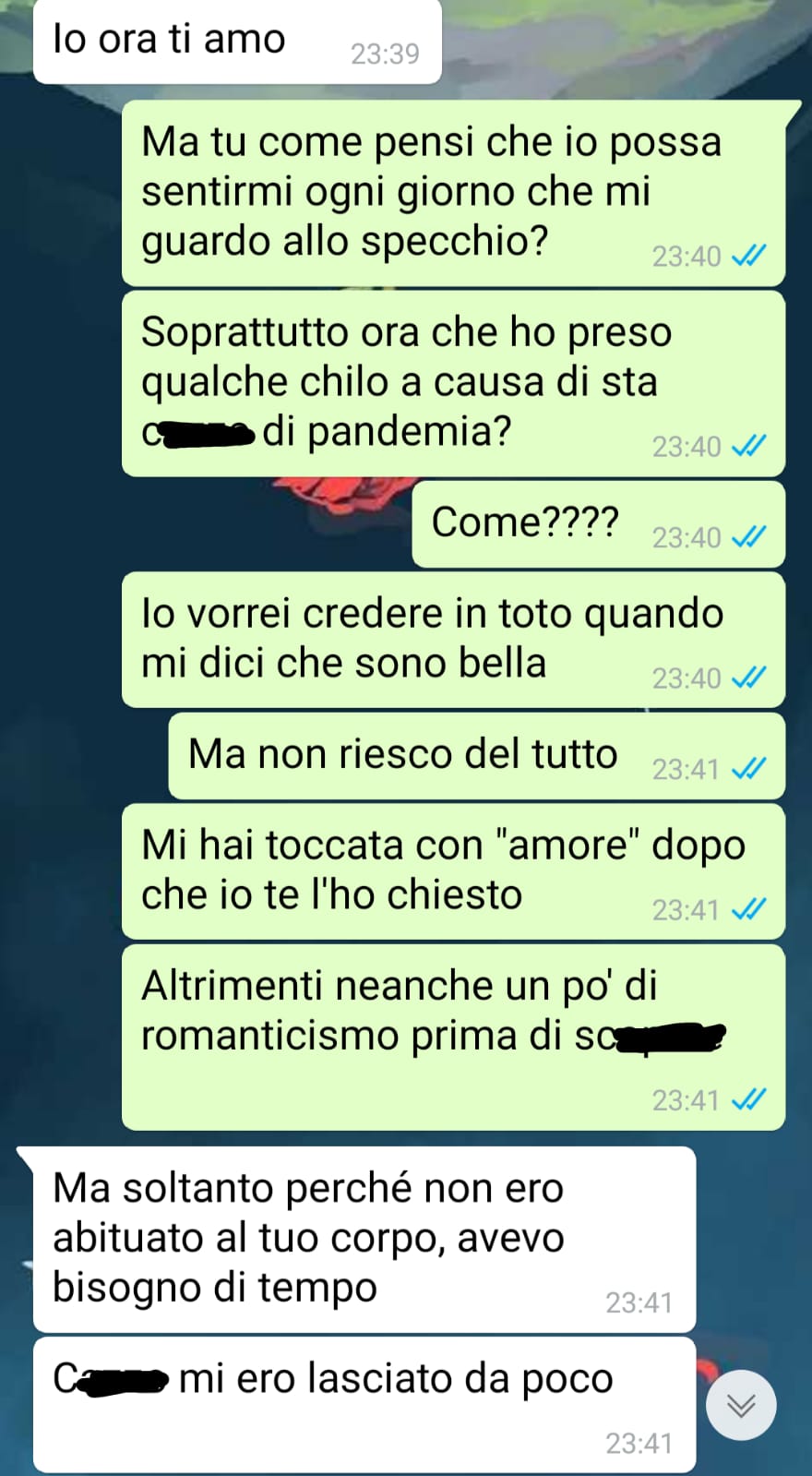Select the 'Io ora ti amo' message bubble
The height and width of the screenshot is (1476, 812).
pos(237,42)
